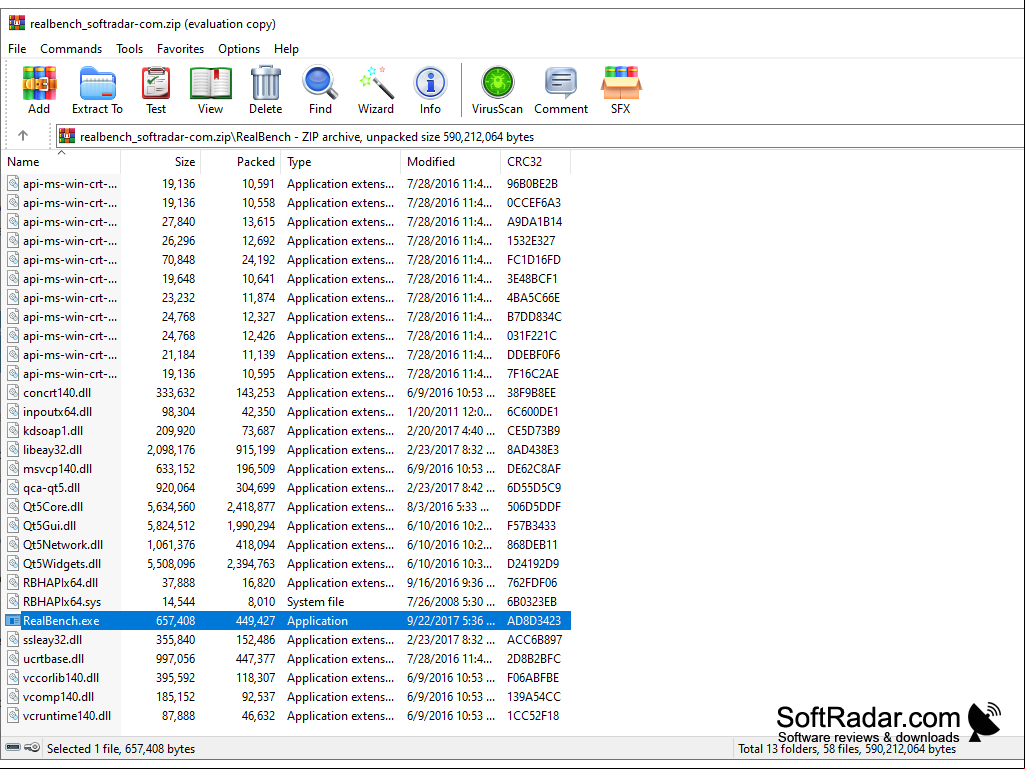Click the RBHAPIx64.sys file icon
This screenshot has height=769, width=1025.
13,602
